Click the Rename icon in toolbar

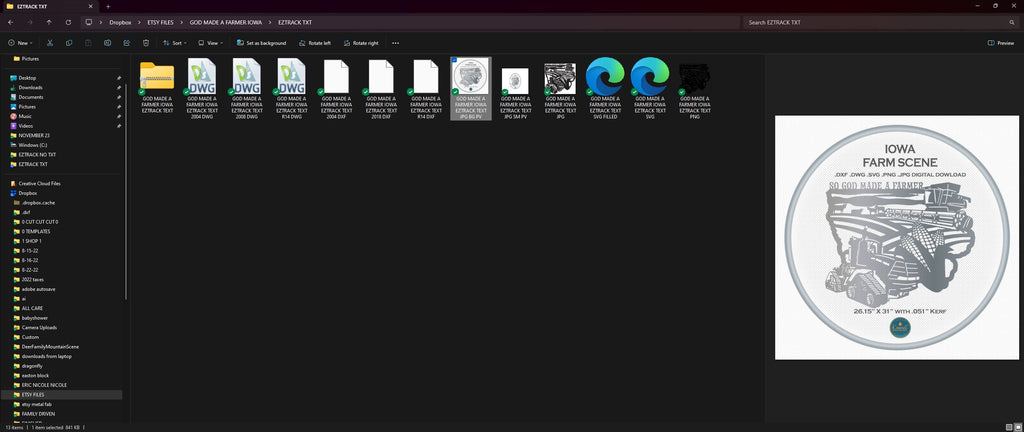(x=107, y=43)
